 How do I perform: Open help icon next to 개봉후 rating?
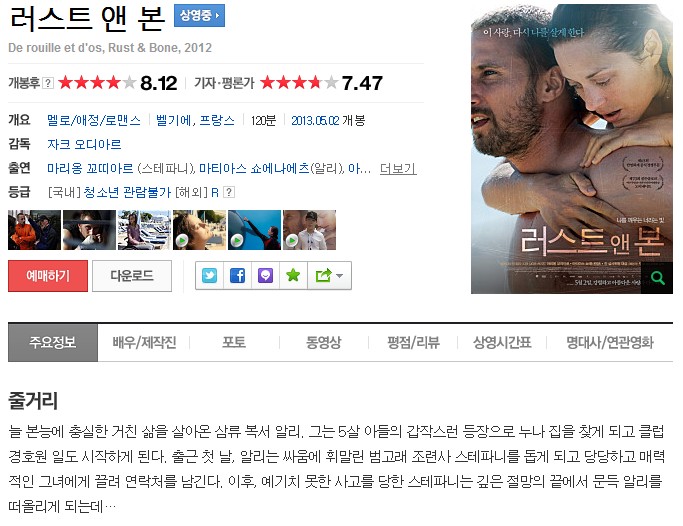pos(48,83)
